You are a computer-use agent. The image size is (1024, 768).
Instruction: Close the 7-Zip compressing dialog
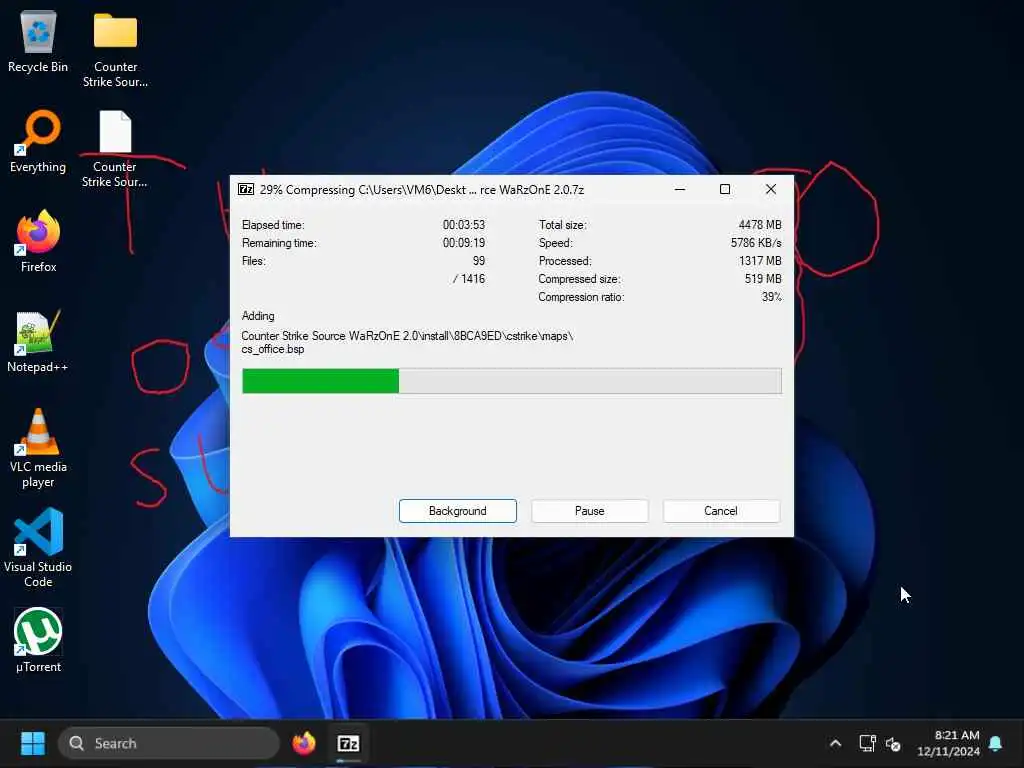pyautogui.click(x=771, y=189)
